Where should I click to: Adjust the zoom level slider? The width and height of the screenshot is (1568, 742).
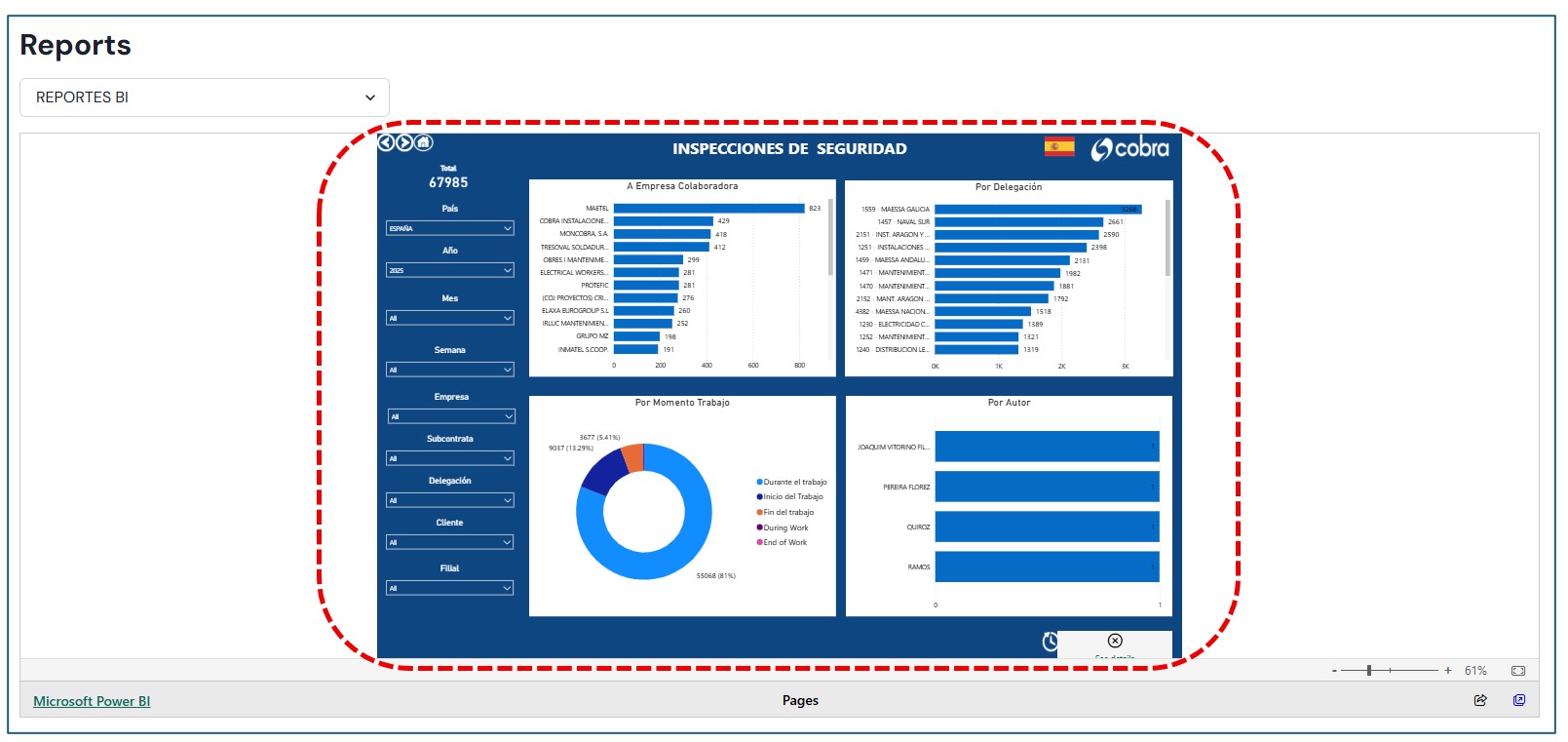(x=1369, y=671)
